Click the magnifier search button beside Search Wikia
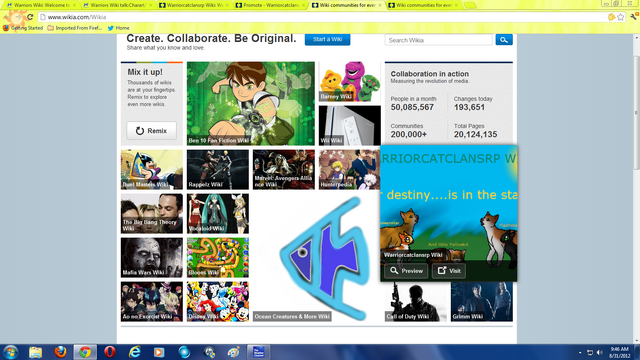Image resolution: width=640 pixels, height=360 pixels. [504, 40]
